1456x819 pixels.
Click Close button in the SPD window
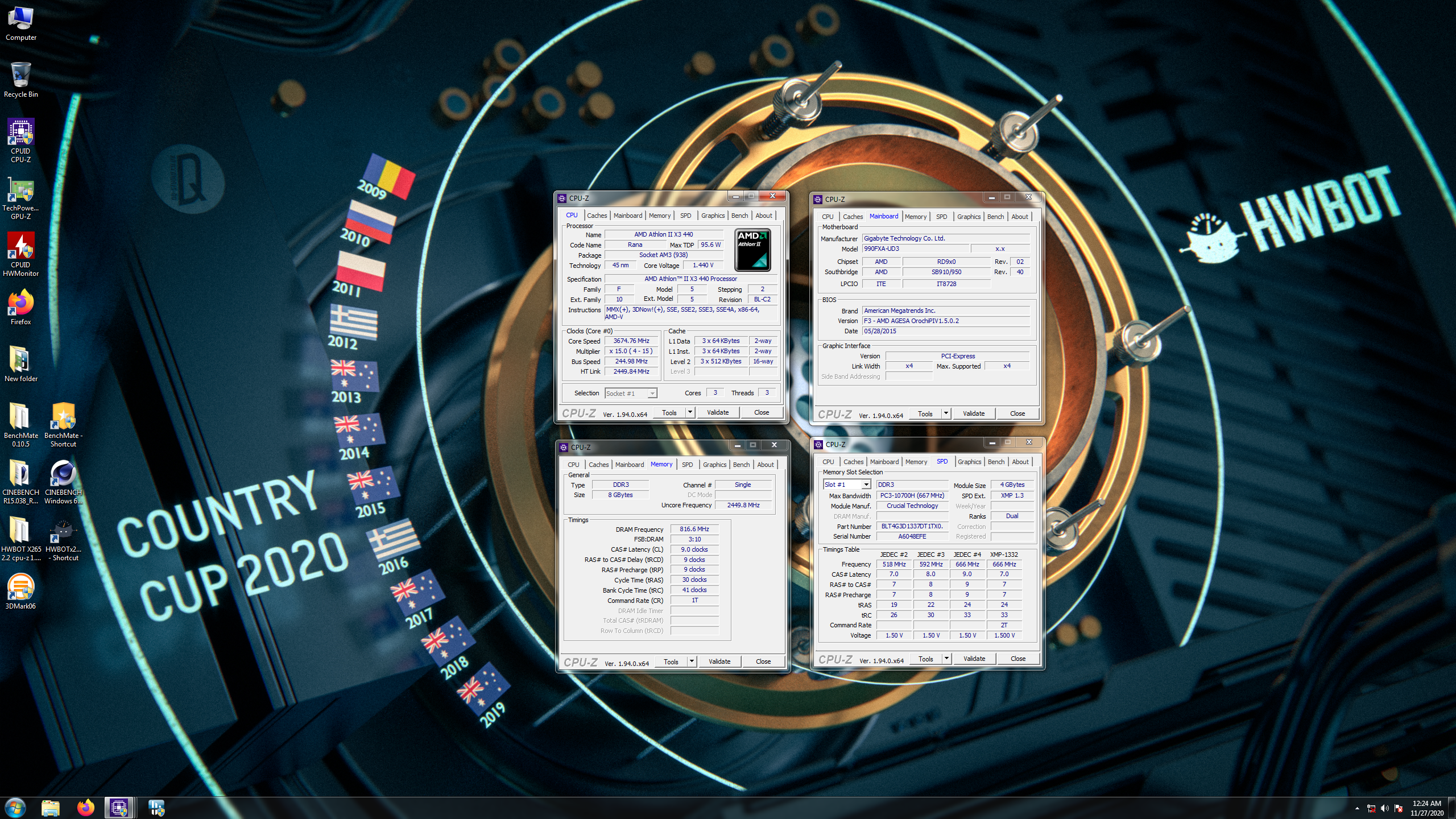point(1018,659)
